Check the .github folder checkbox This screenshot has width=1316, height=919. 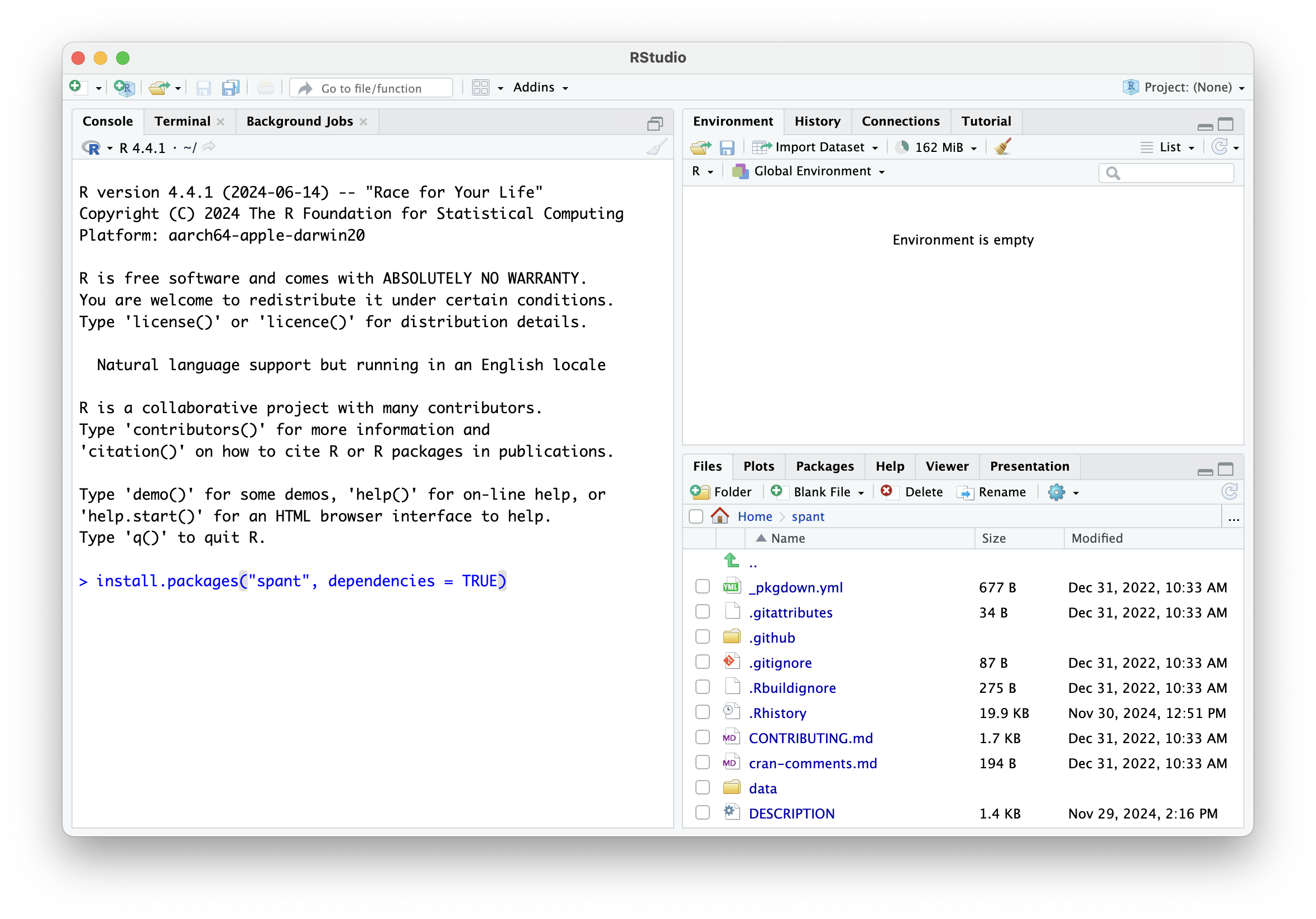tap(702, 637)
